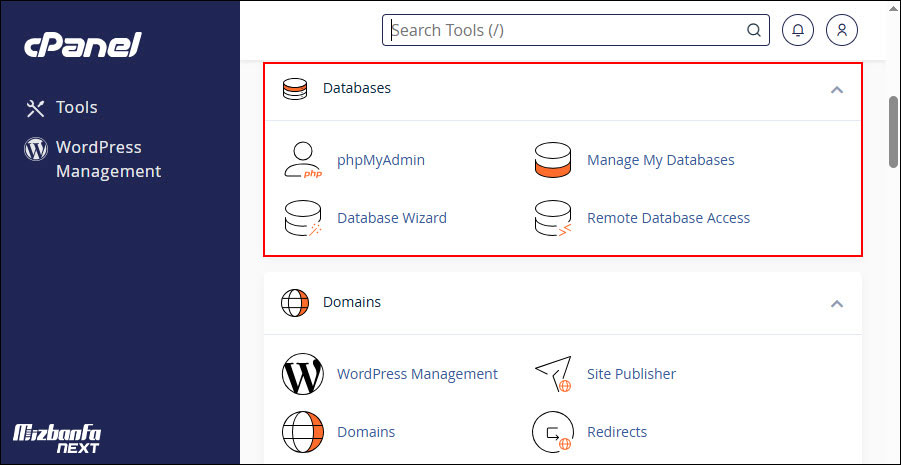This screenshot has width=901, height=465.
Task: Click the search magnifier icon
Action: click(753, 30)
